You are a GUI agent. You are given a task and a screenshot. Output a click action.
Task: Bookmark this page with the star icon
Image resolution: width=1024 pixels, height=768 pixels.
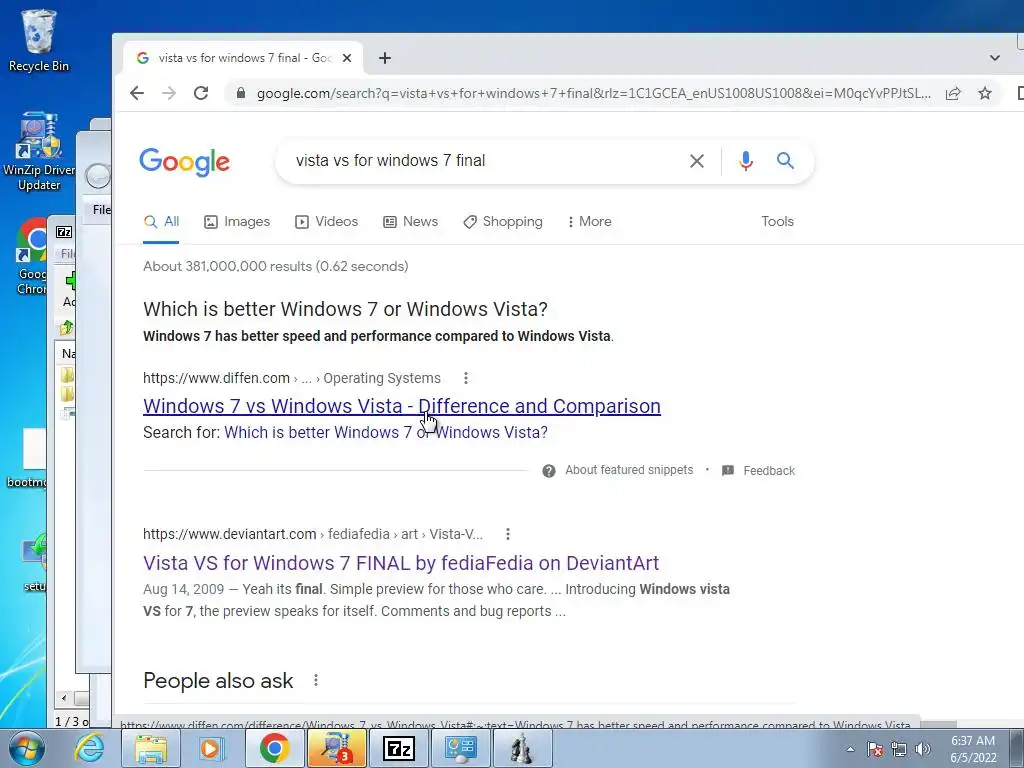(x=985, y=93)
